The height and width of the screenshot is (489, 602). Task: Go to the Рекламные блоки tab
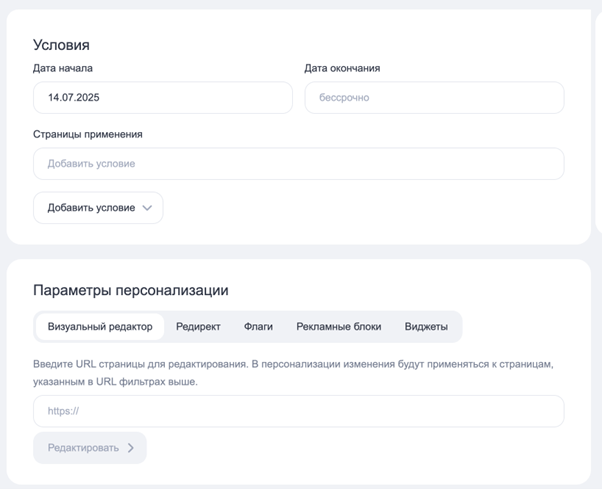tap(338, 327)
